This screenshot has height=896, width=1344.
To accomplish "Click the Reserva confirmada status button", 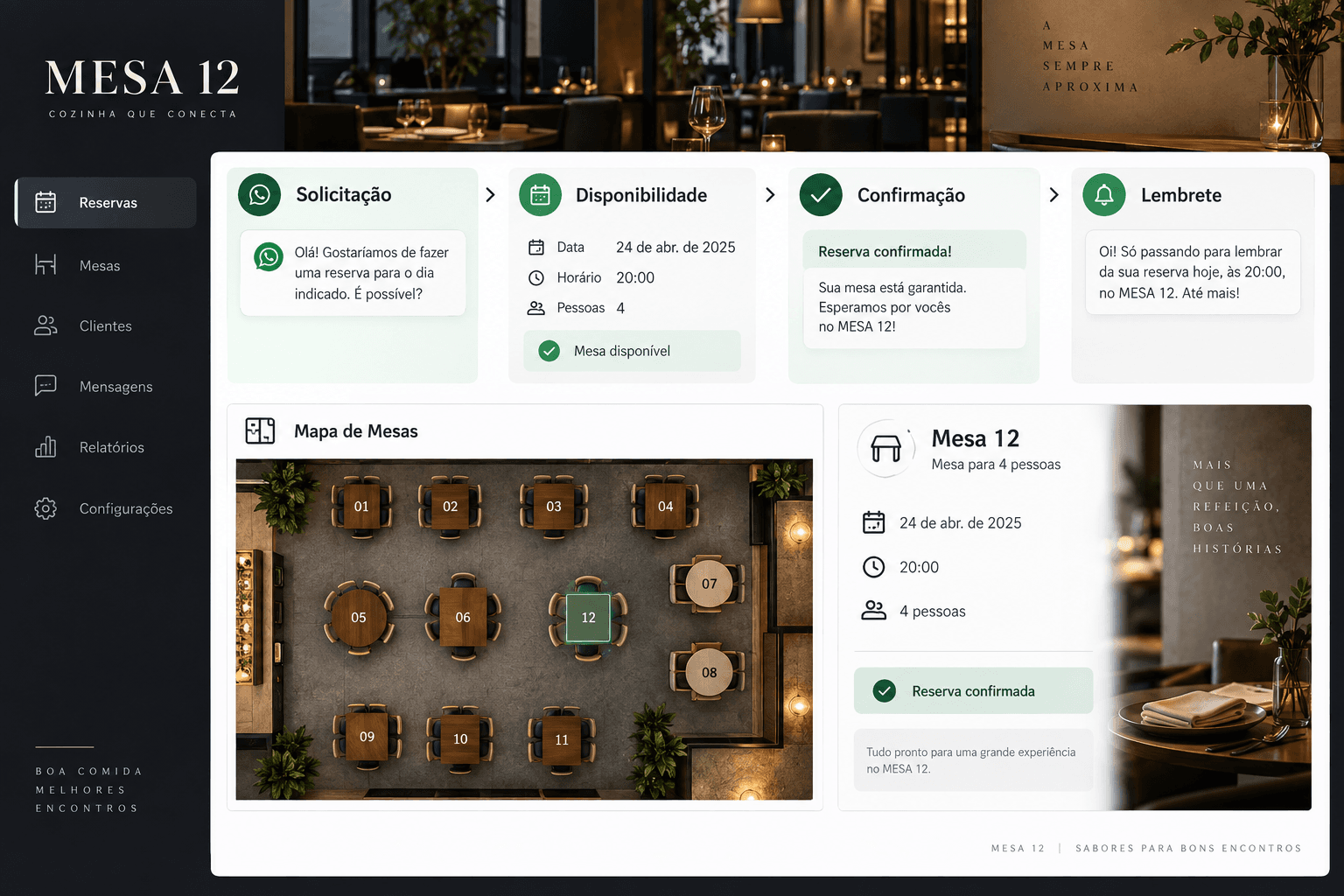I will pos(973,691).
